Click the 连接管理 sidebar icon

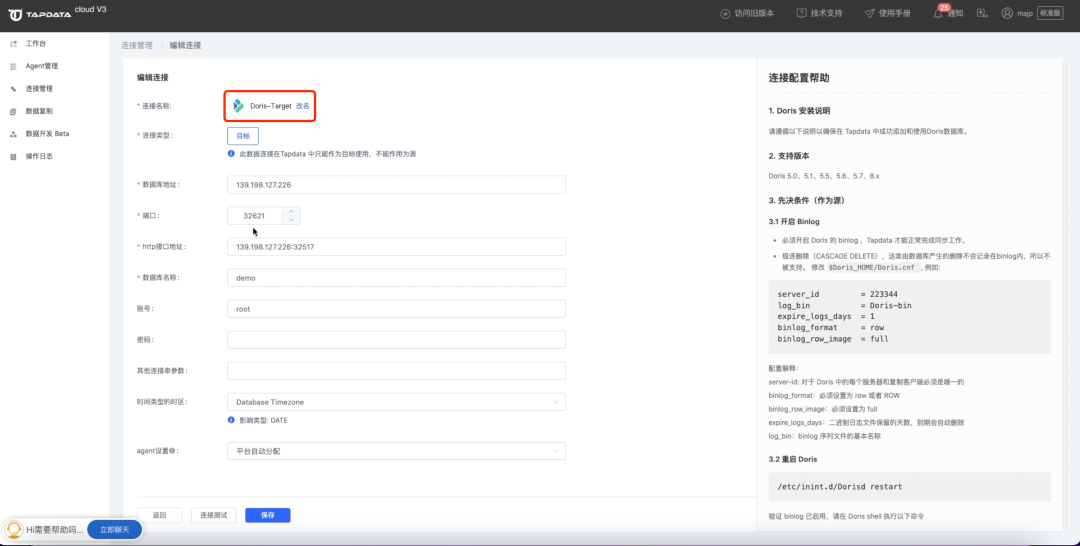[13, 89]
